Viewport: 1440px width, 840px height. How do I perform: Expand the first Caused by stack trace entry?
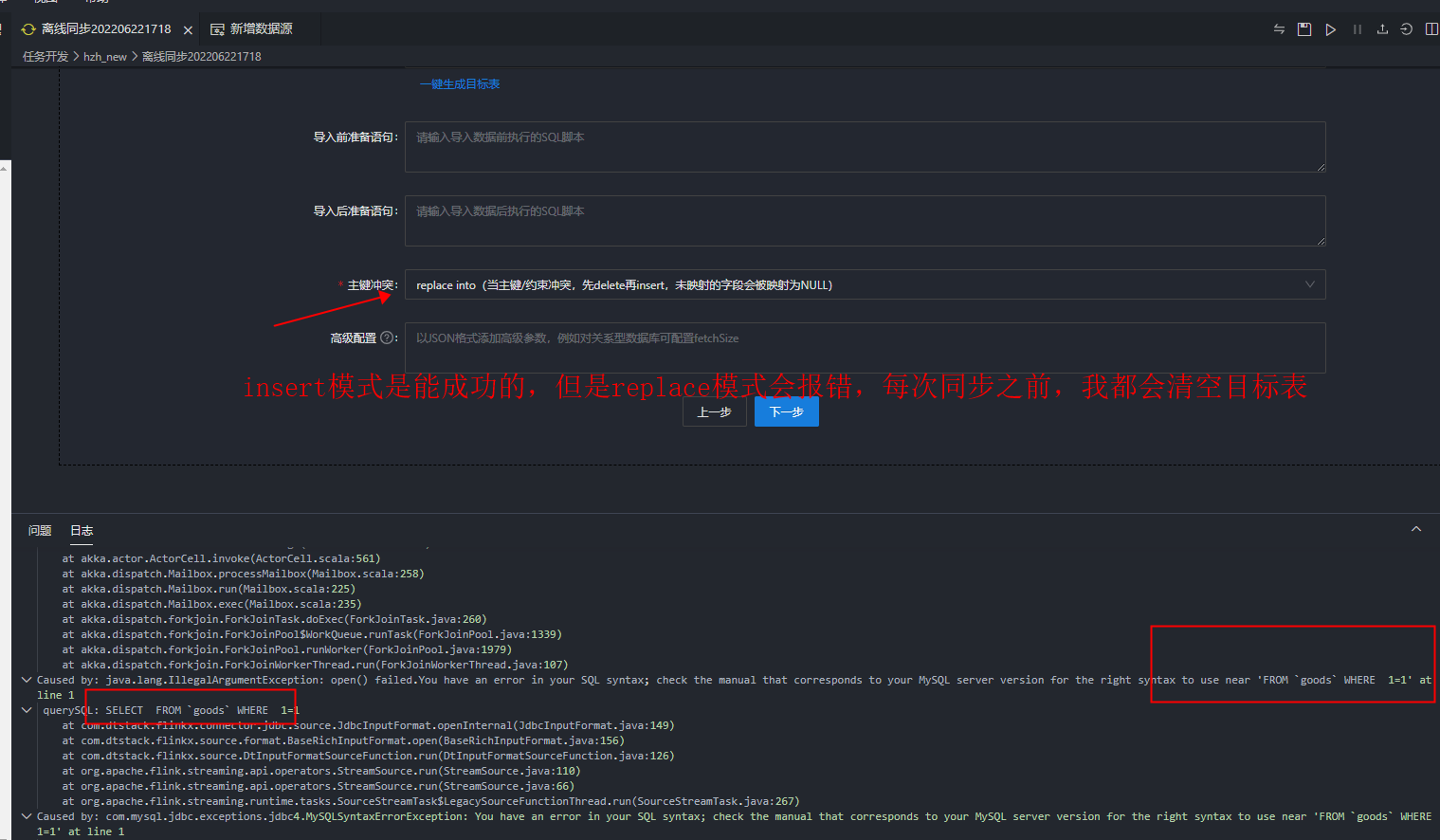pos(27,680)
